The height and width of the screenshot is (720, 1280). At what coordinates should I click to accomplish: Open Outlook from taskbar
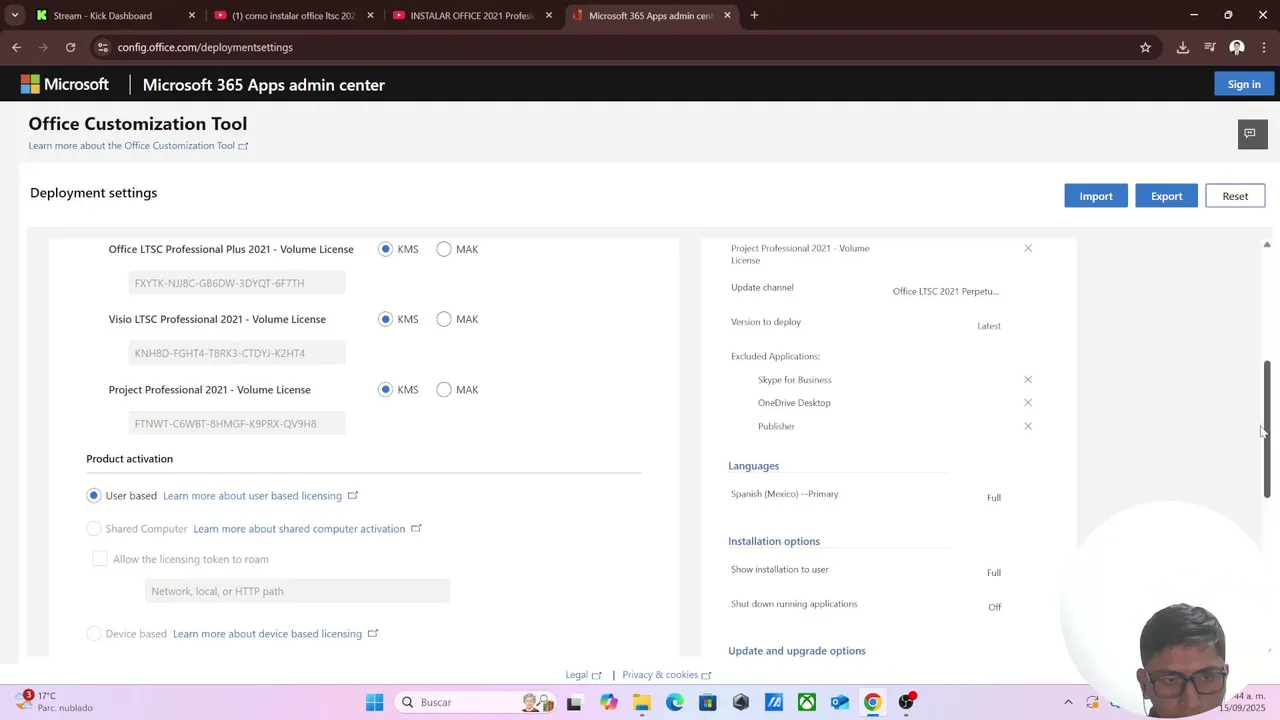[x=839, y=702]
